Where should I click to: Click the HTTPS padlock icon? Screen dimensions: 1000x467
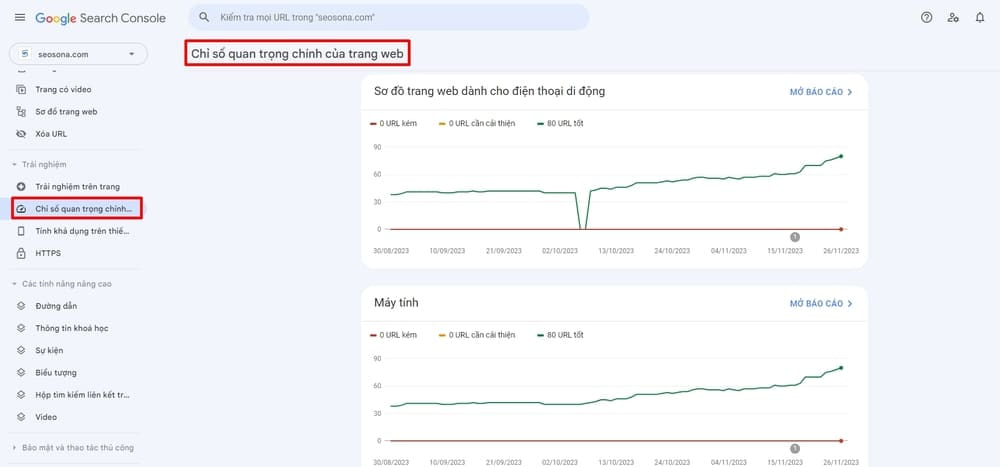click(x=21, y=253)
